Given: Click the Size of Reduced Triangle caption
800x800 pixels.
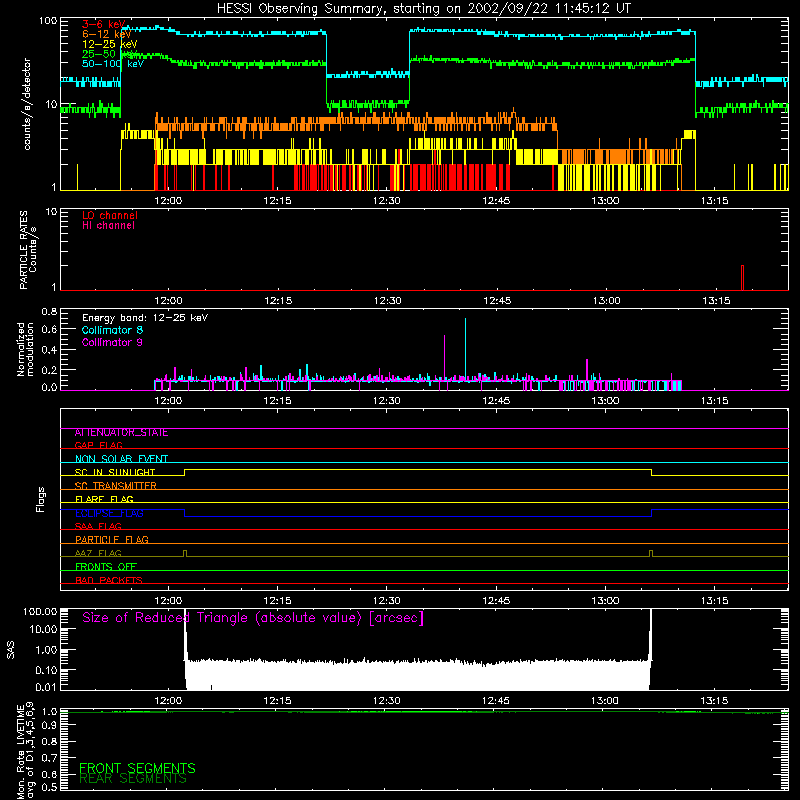Looking at the screenshot, I should [253, 618].
